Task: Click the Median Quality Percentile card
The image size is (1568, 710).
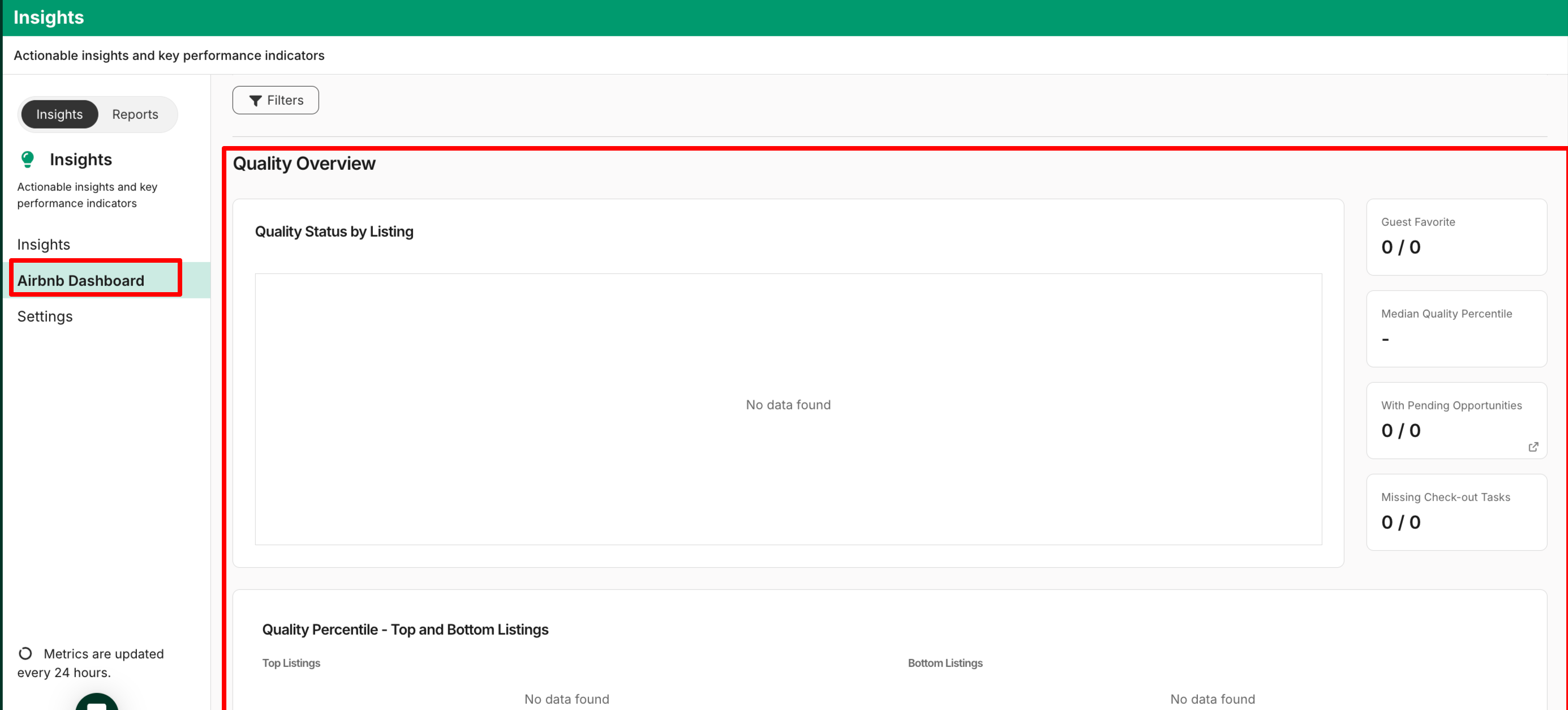Action: (x=1456, y=329)
